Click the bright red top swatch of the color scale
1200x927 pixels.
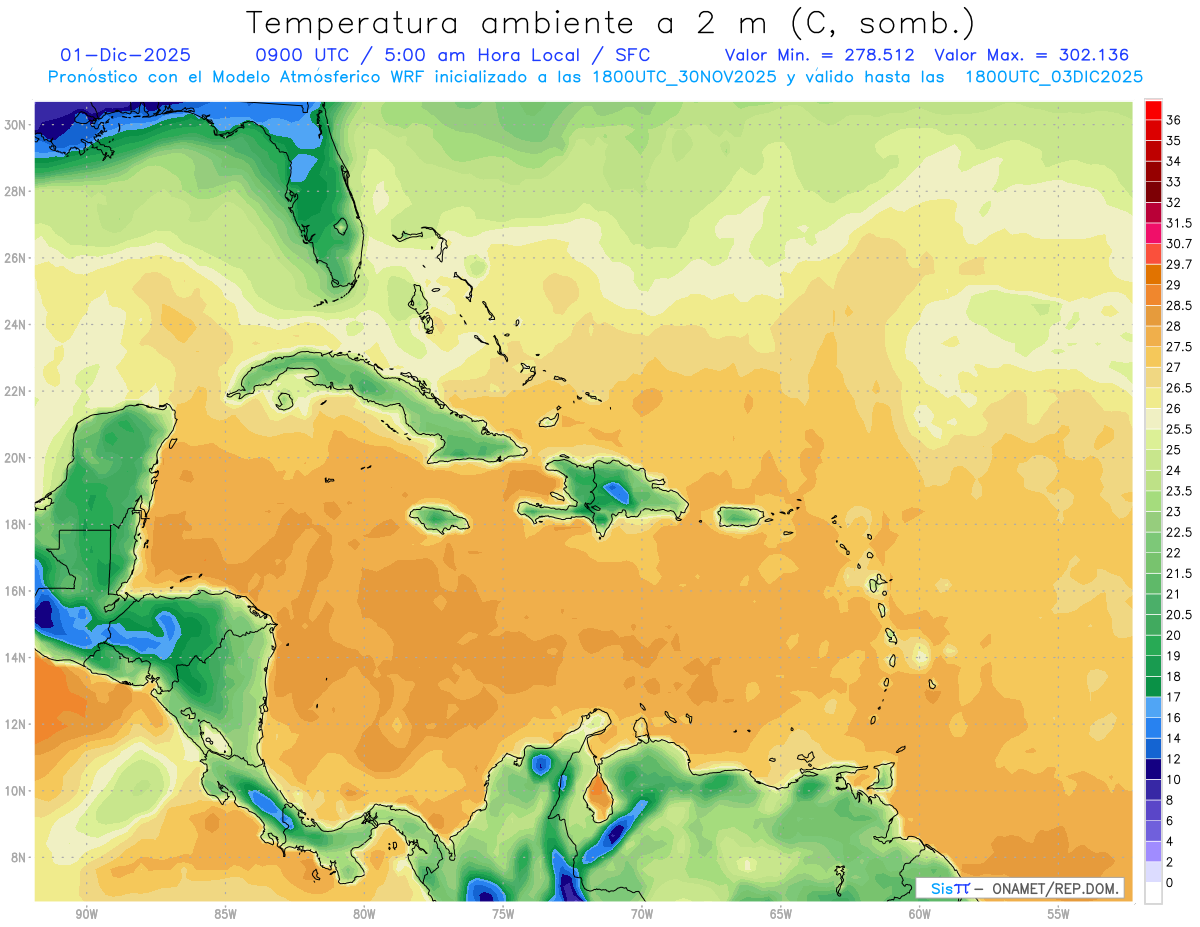point(1153,111)
